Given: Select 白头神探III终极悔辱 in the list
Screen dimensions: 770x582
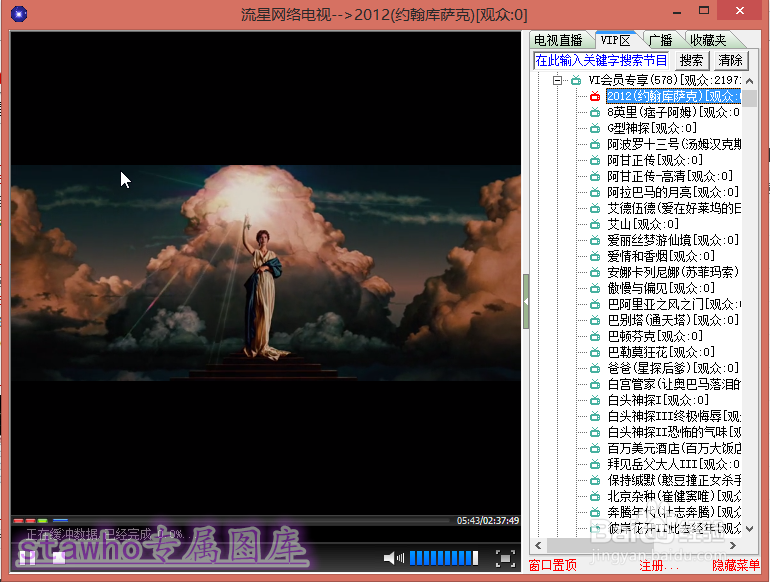Looking at the screenshot, I should [x=674, y=416].
